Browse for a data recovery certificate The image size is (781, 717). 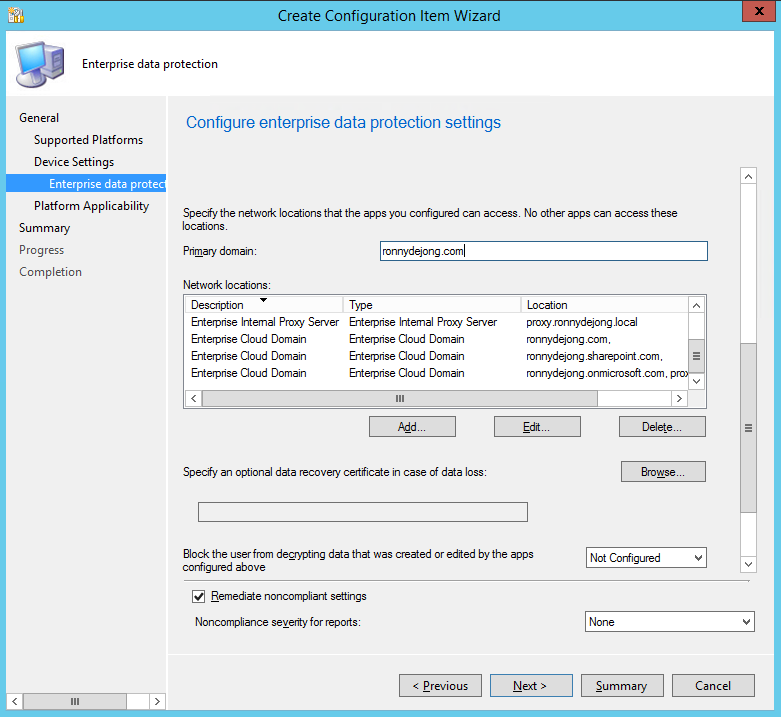[x=663, y=472]
